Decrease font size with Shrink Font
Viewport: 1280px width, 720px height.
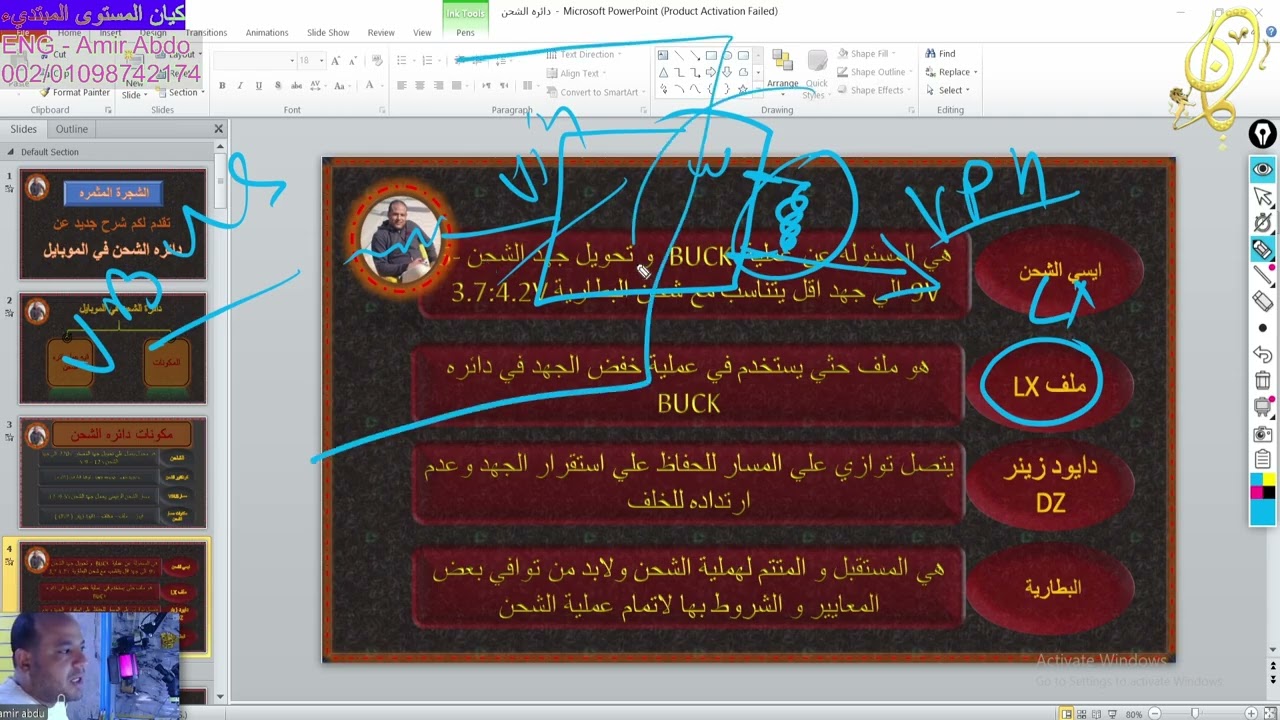(353, 61)
